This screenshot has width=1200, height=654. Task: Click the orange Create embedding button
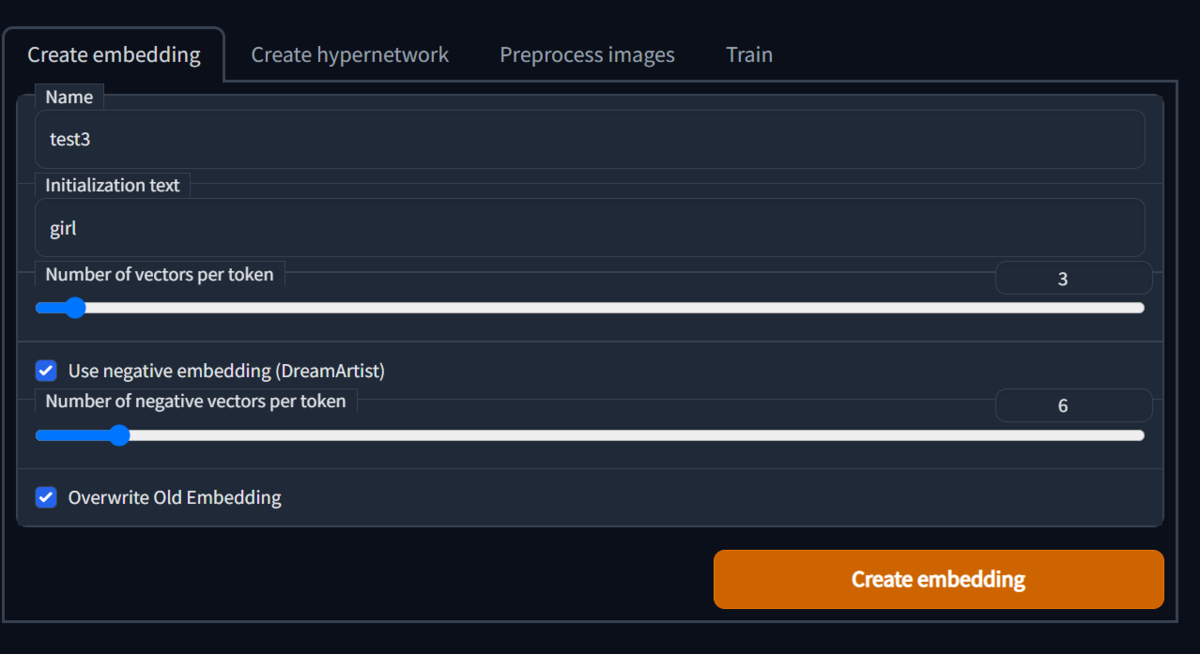tap(938, 579)
